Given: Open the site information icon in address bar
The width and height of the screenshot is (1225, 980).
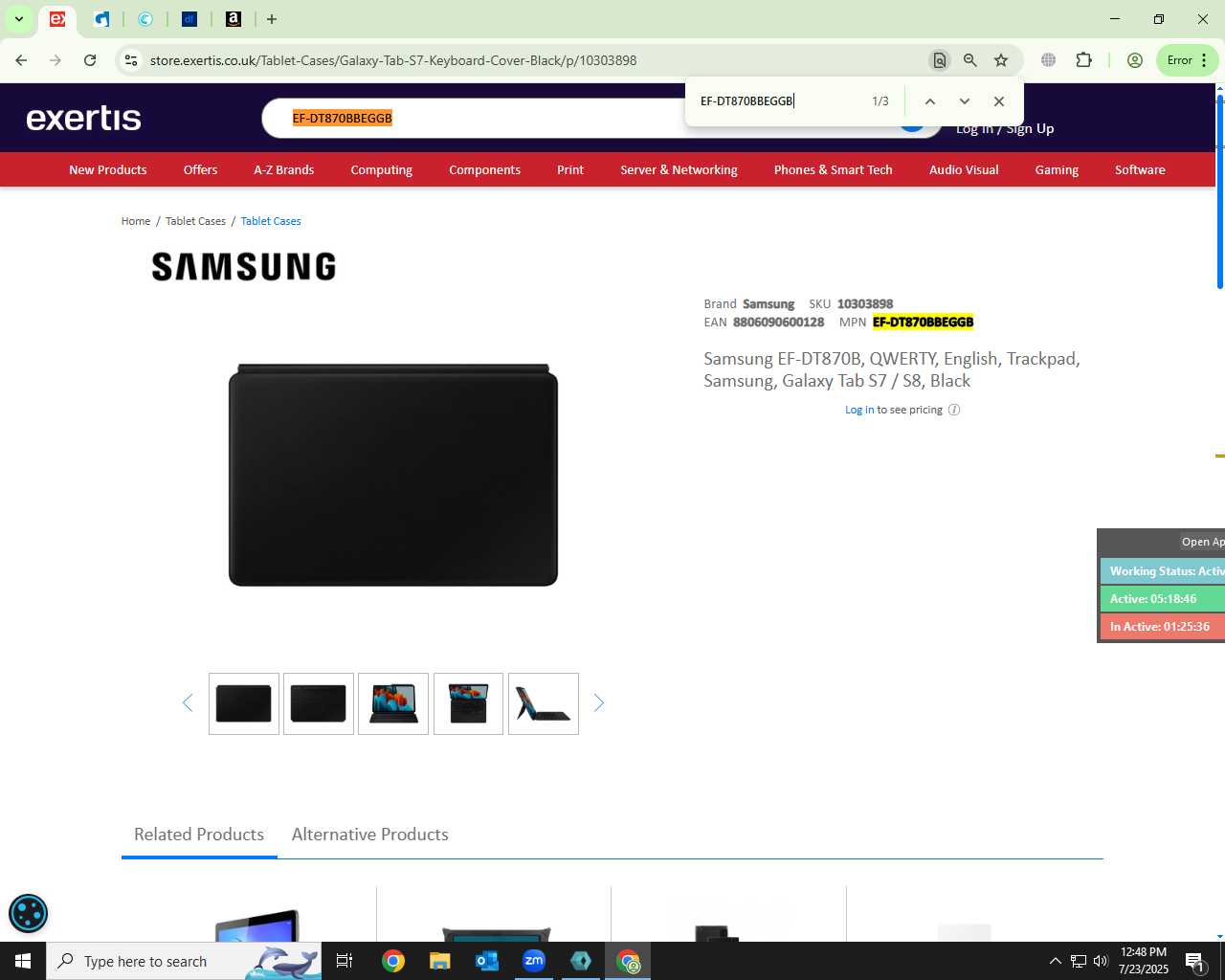Looking at the screenshot, I should tap(131, 60).
